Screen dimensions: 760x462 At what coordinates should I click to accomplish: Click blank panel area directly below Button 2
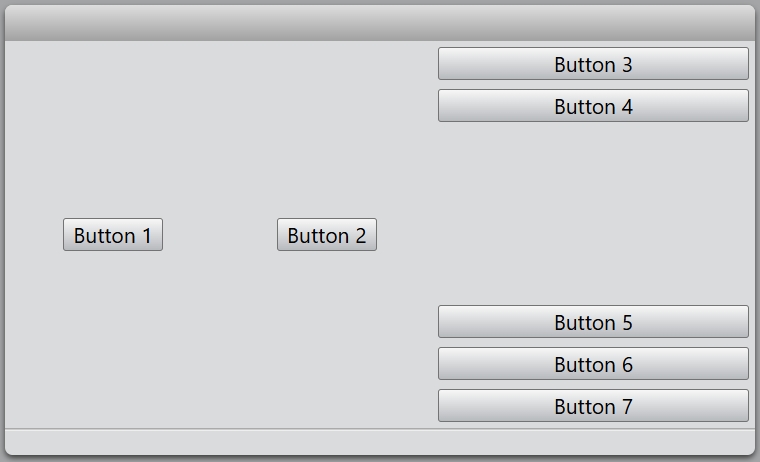[x=327, y=330]
